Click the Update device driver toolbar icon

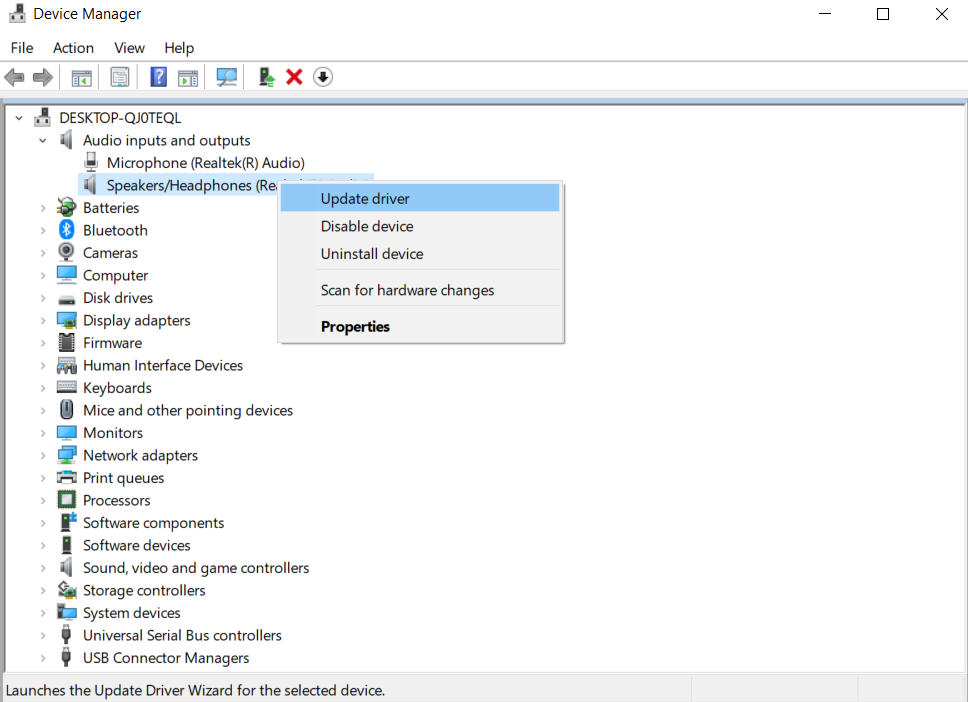tap(266, 77)
